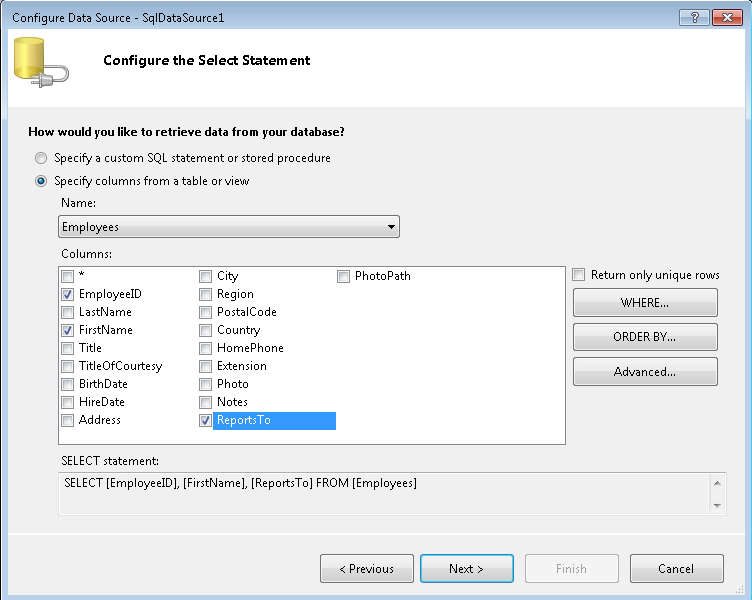The height and width of the screenshot is (600, 752).
Task: Uncheck the highlighted ReportsTo column
Action: tap(205, 421)
